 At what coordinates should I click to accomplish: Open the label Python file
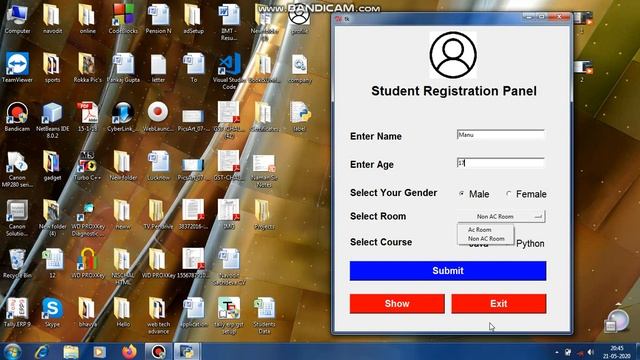[x=300, y=116]
